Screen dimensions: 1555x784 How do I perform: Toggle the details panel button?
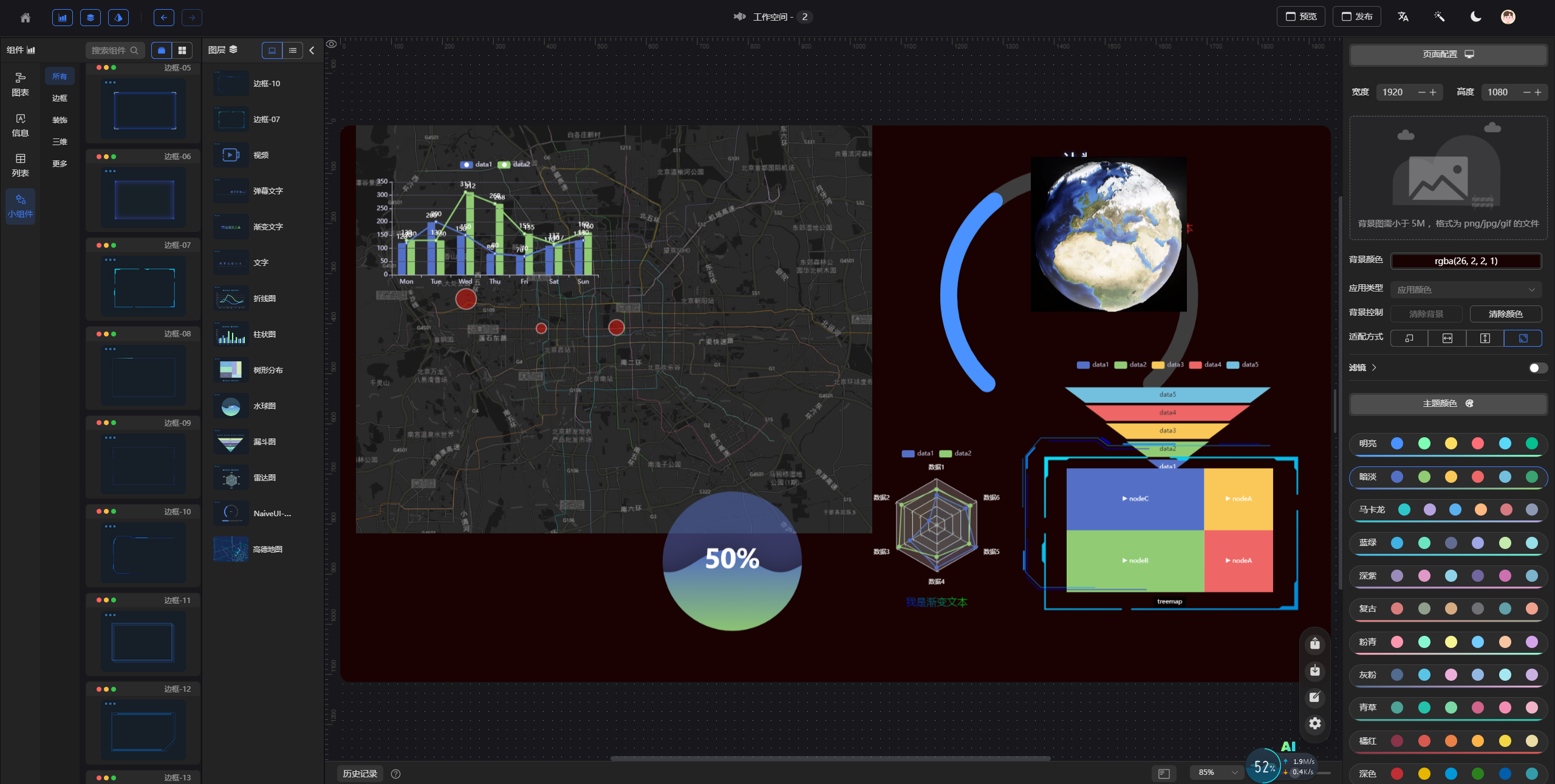[118, 17]
